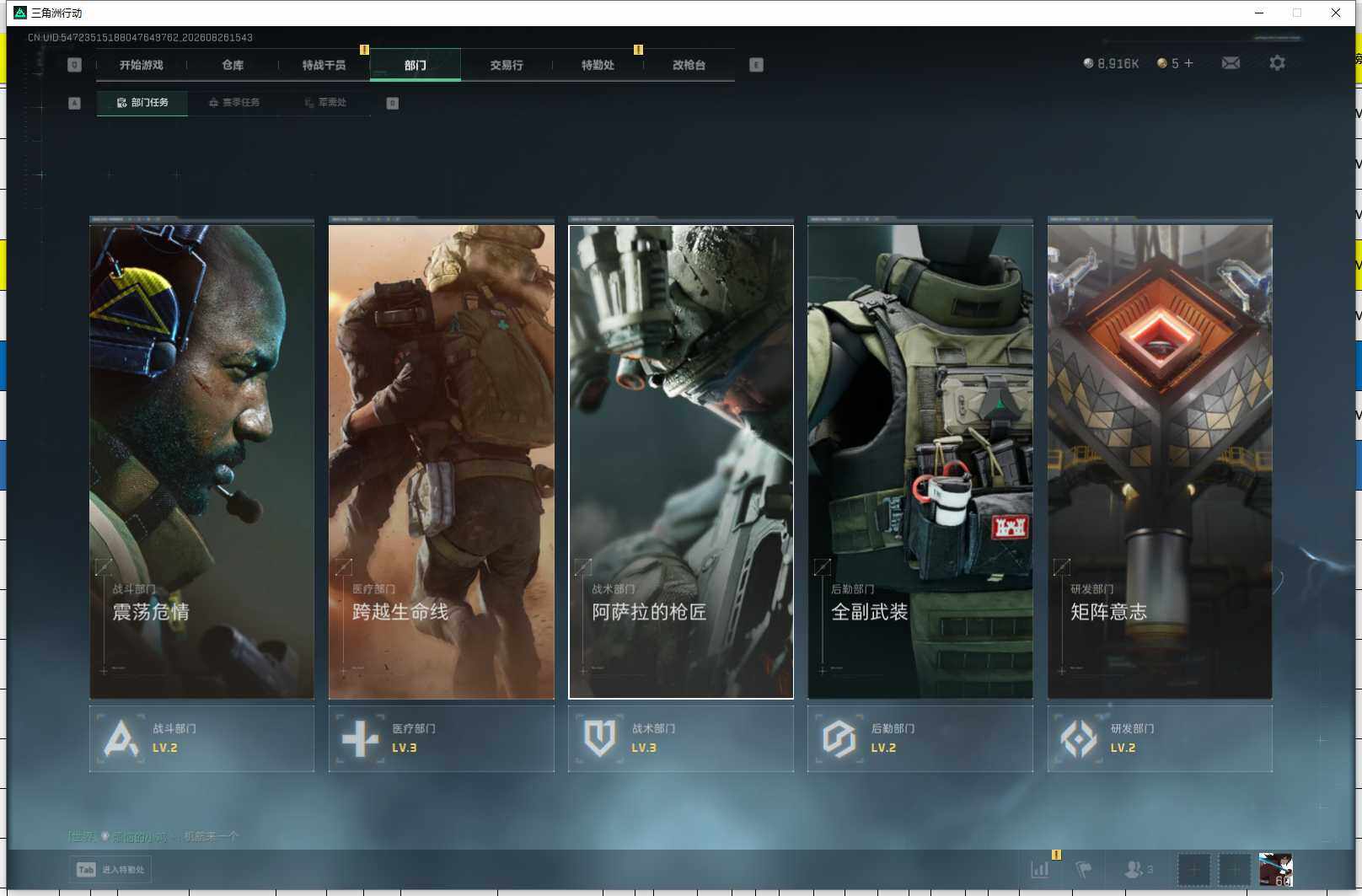Click the flag icon in bottom bar
1362x896 pixels.
1084,869
